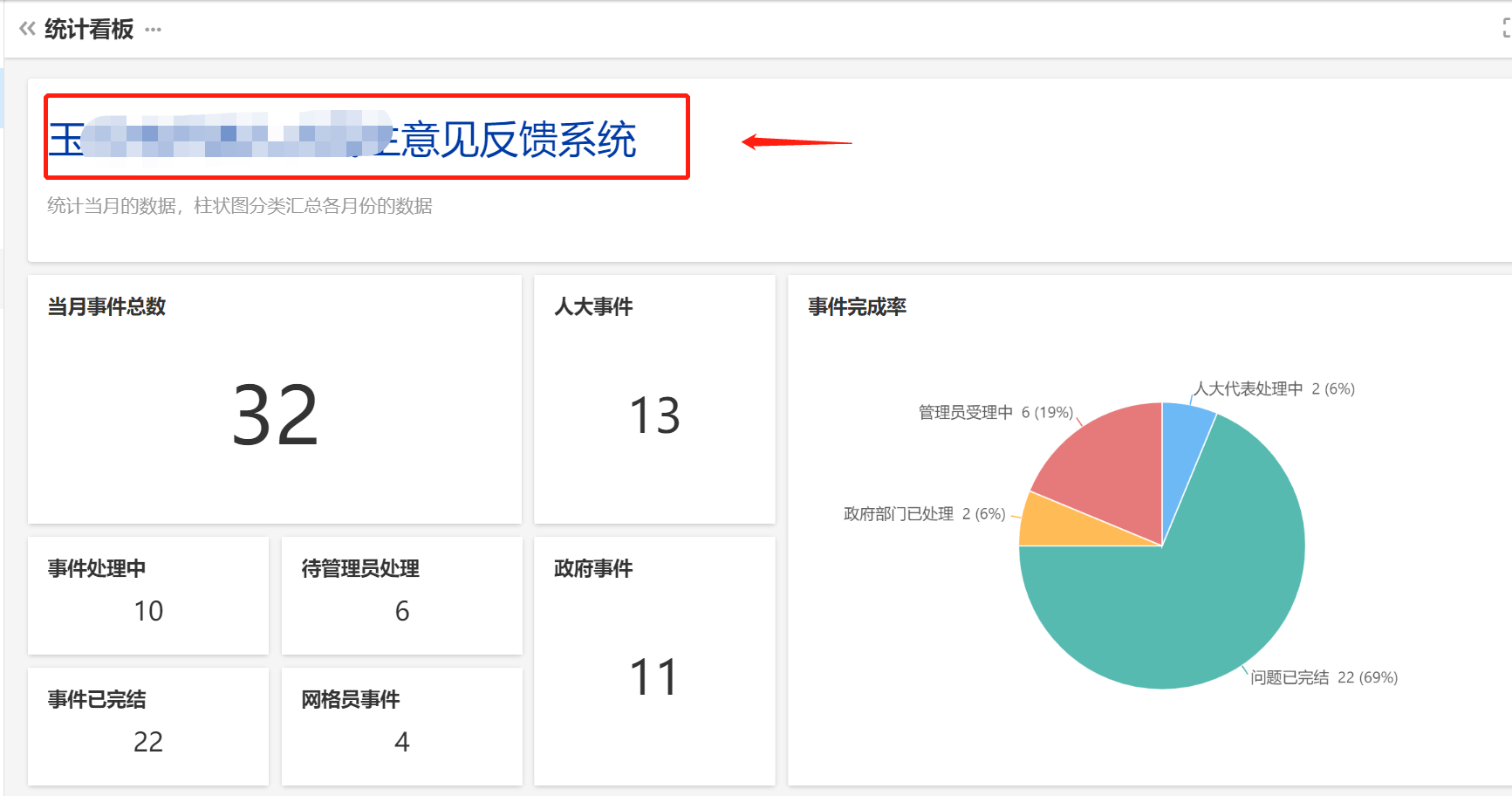The height and width of the screenshot is (796, 1512).
Task: Toggle the fullscreen icon at top right
Action: 1506,29
